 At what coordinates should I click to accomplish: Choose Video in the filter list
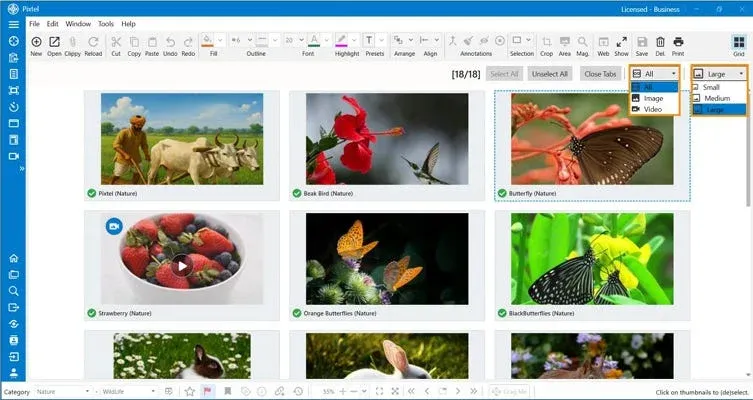coord(655,109)
